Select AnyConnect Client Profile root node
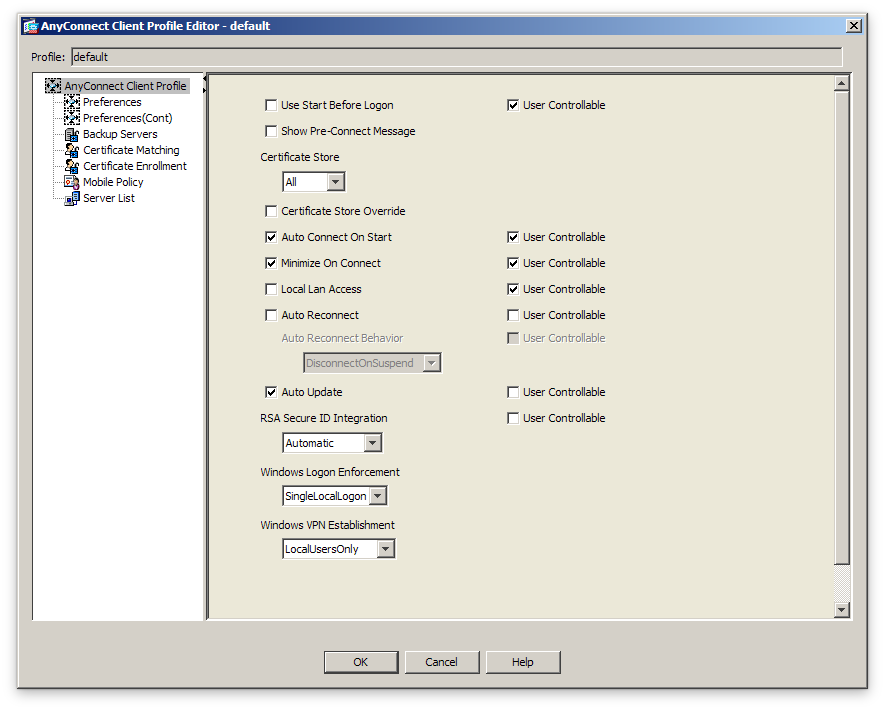 (x=125, y=86)
